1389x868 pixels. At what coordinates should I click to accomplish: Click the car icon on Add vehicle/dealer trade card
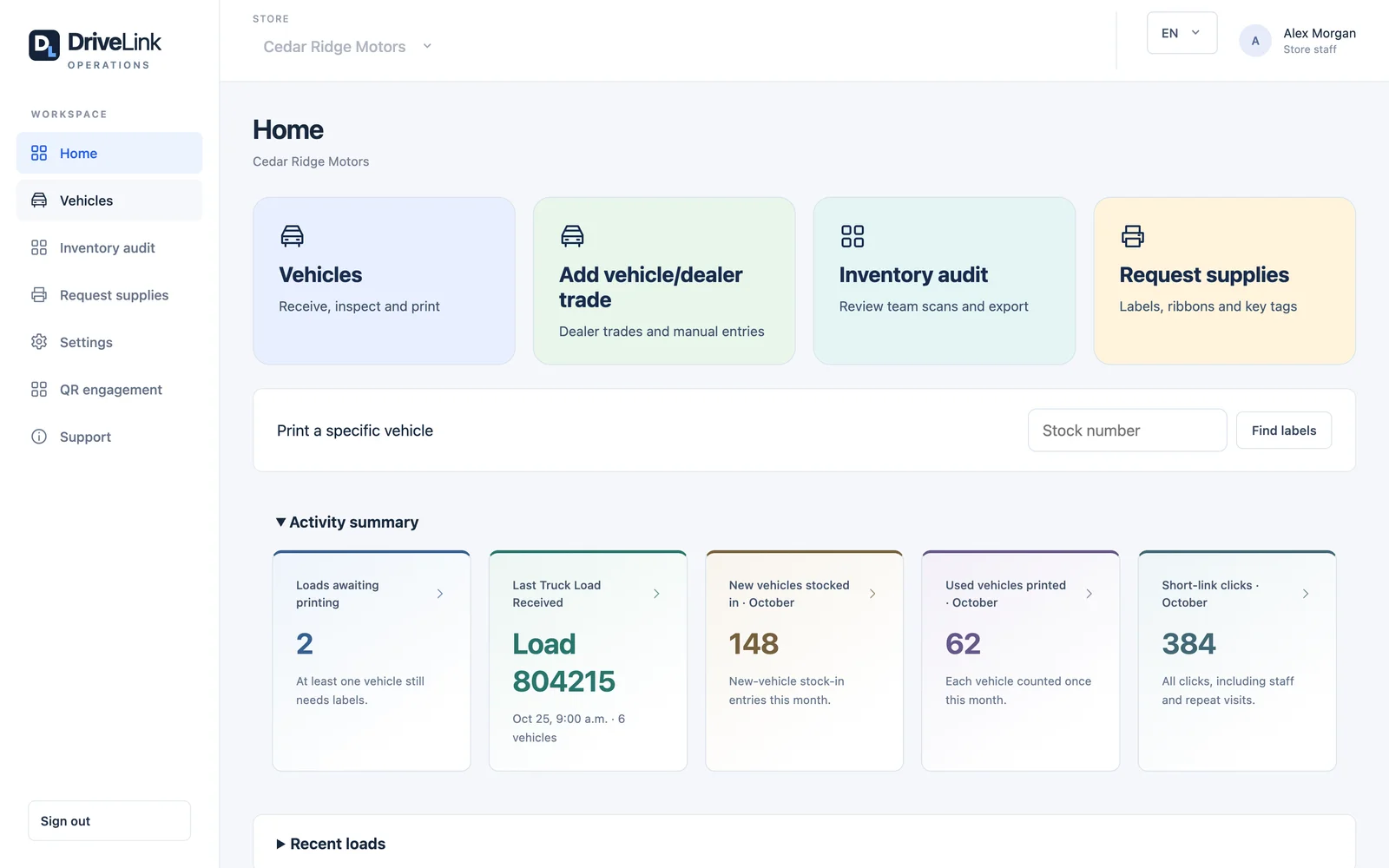[572, 236]
